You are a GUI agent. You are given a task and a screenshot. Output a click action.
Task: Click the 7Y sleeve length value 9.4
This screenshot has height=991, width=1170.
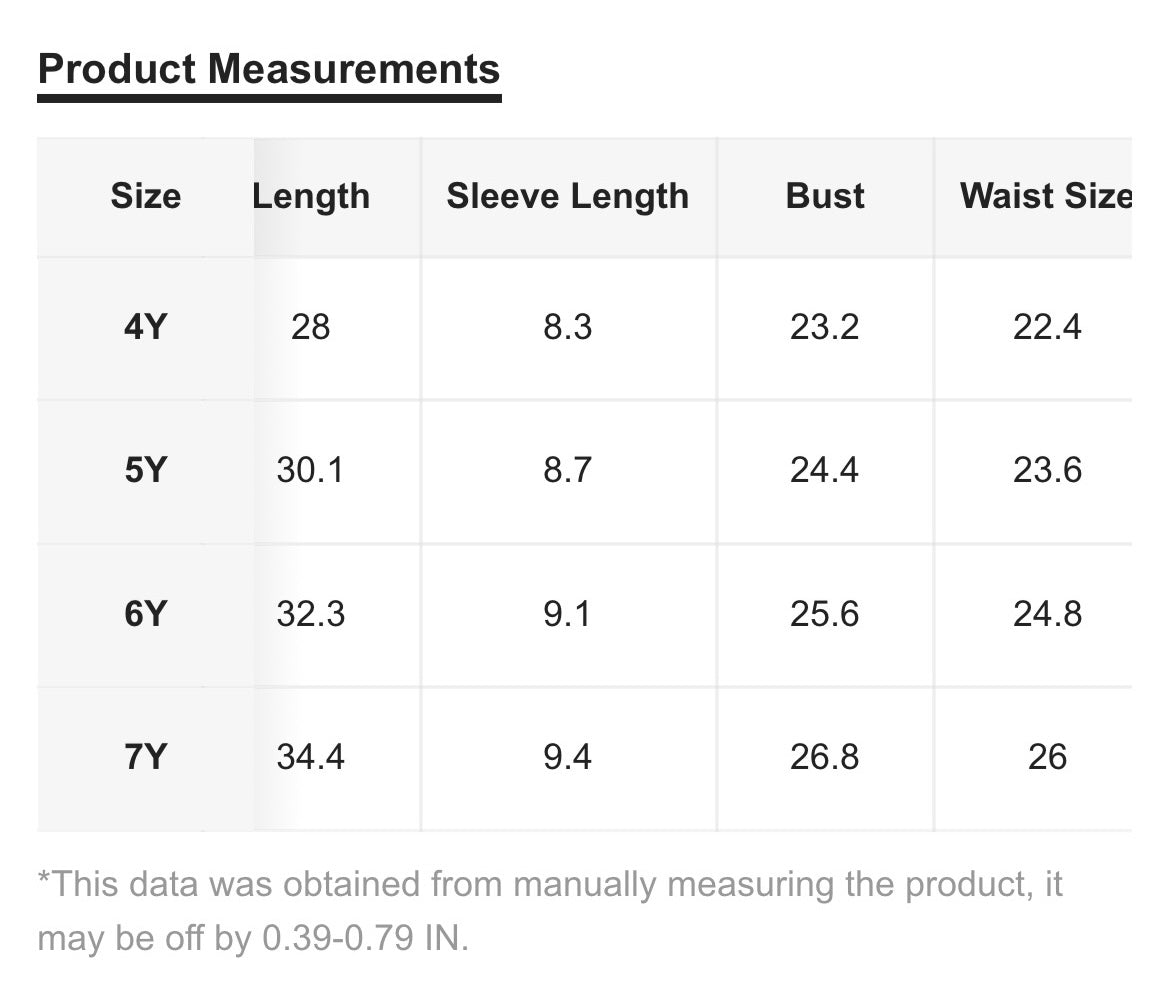point(567,757)
